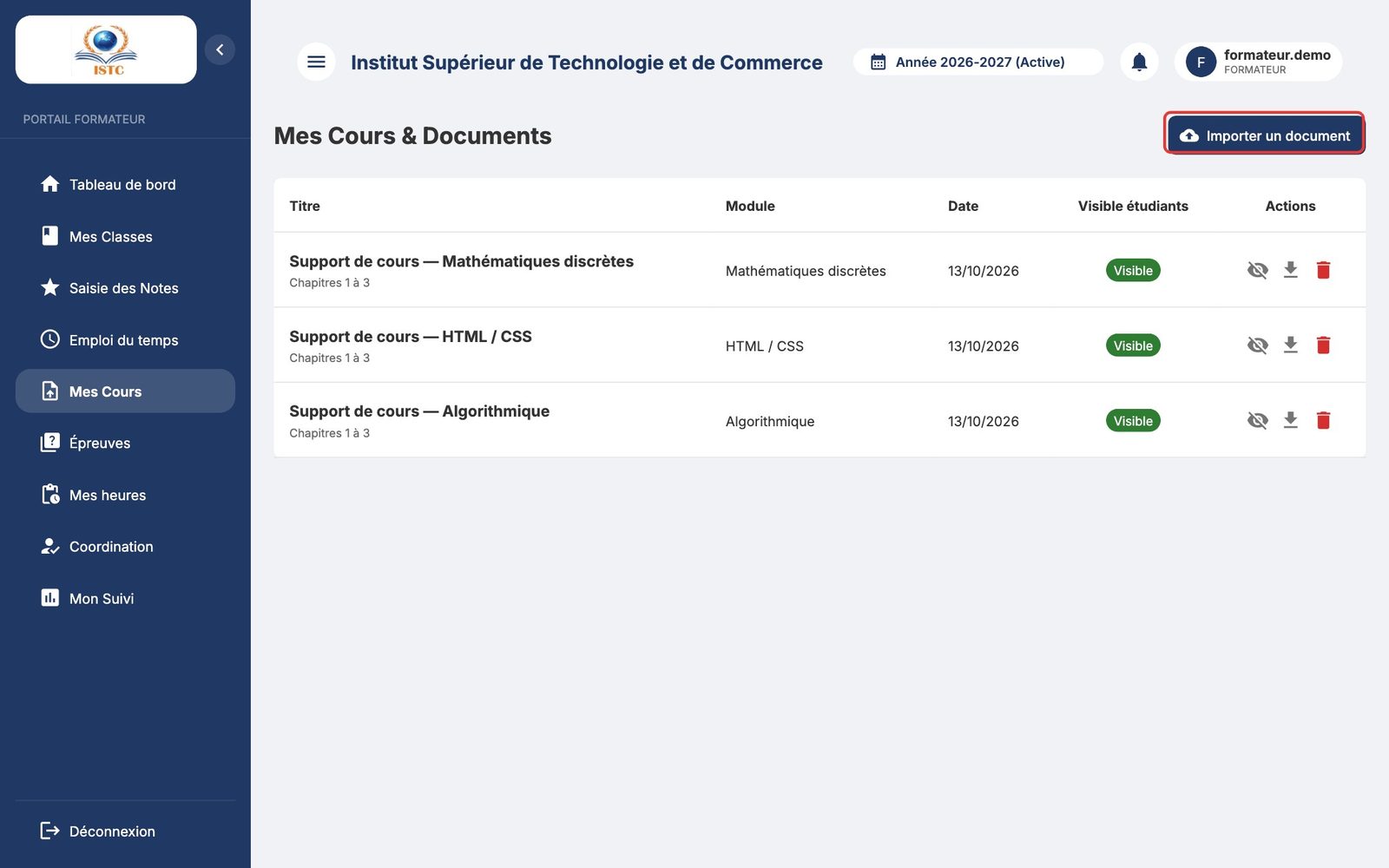Click Importer un document button
The image size is (1389, 868).
pyautogui.click(x=1264, y=135)
